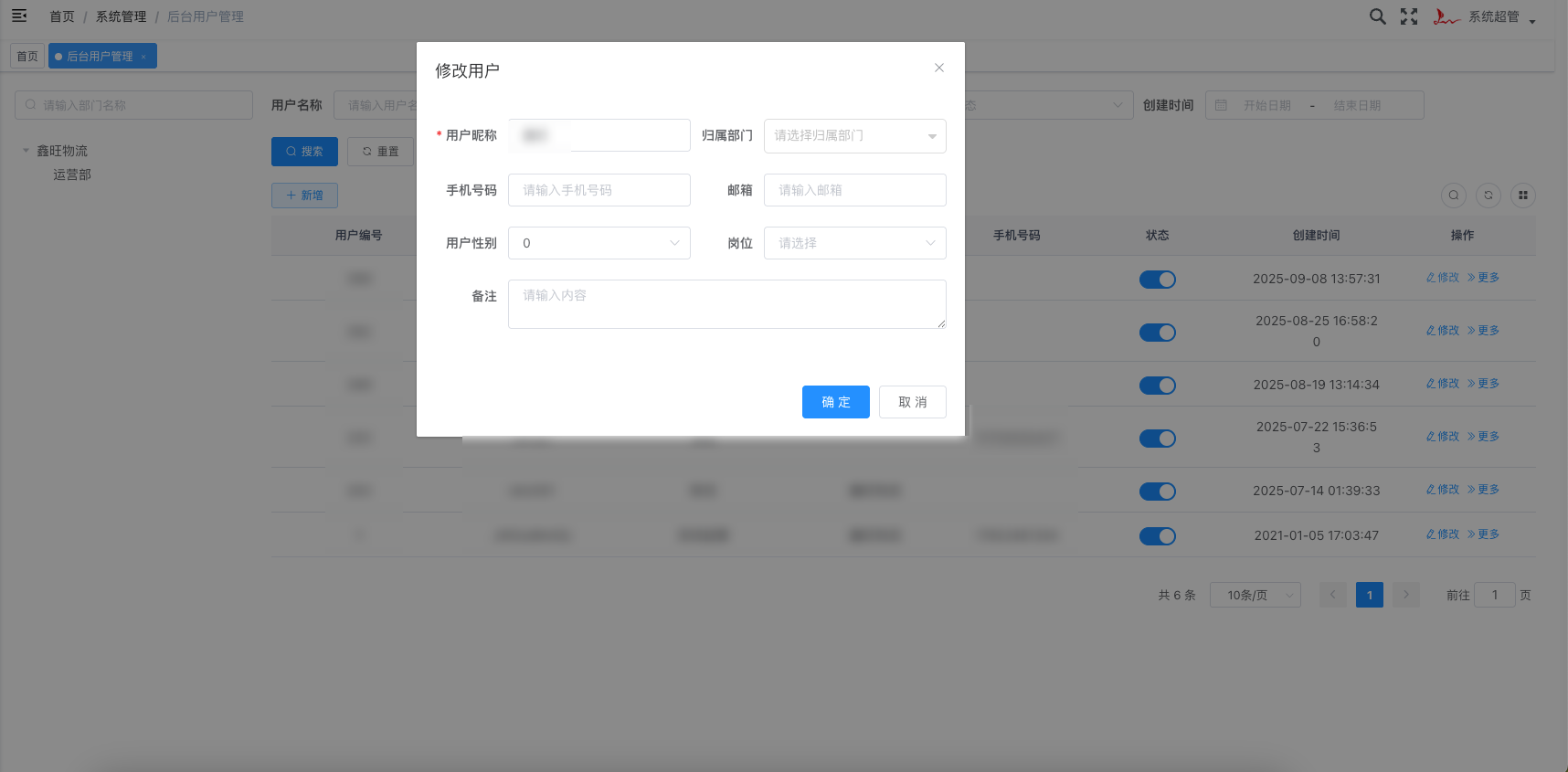Select the 后台用户管理 tab
This screenshot has height=772, width=1568.
click(x=102, y=56)
